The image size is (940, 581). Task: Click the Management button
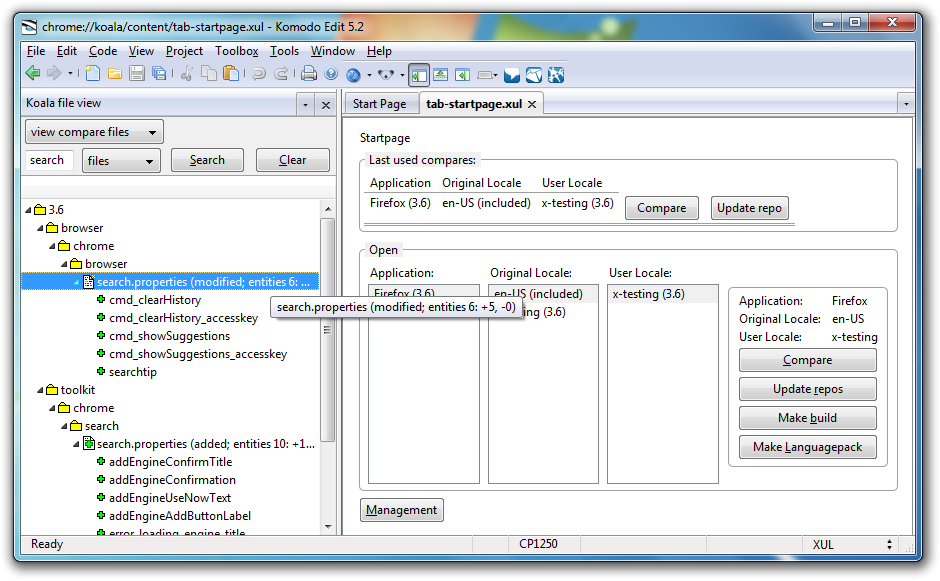point(402,510)
